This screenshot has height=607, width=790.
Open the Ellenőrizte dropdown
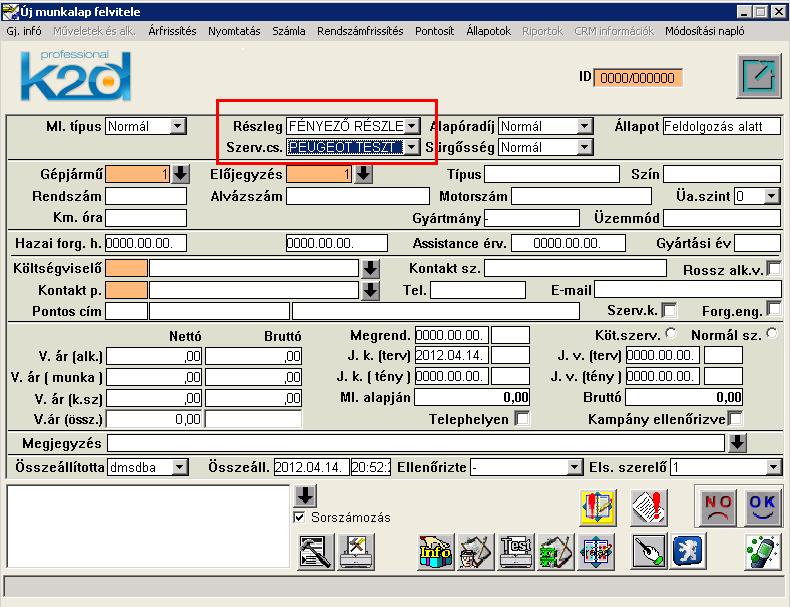[575, 467]
